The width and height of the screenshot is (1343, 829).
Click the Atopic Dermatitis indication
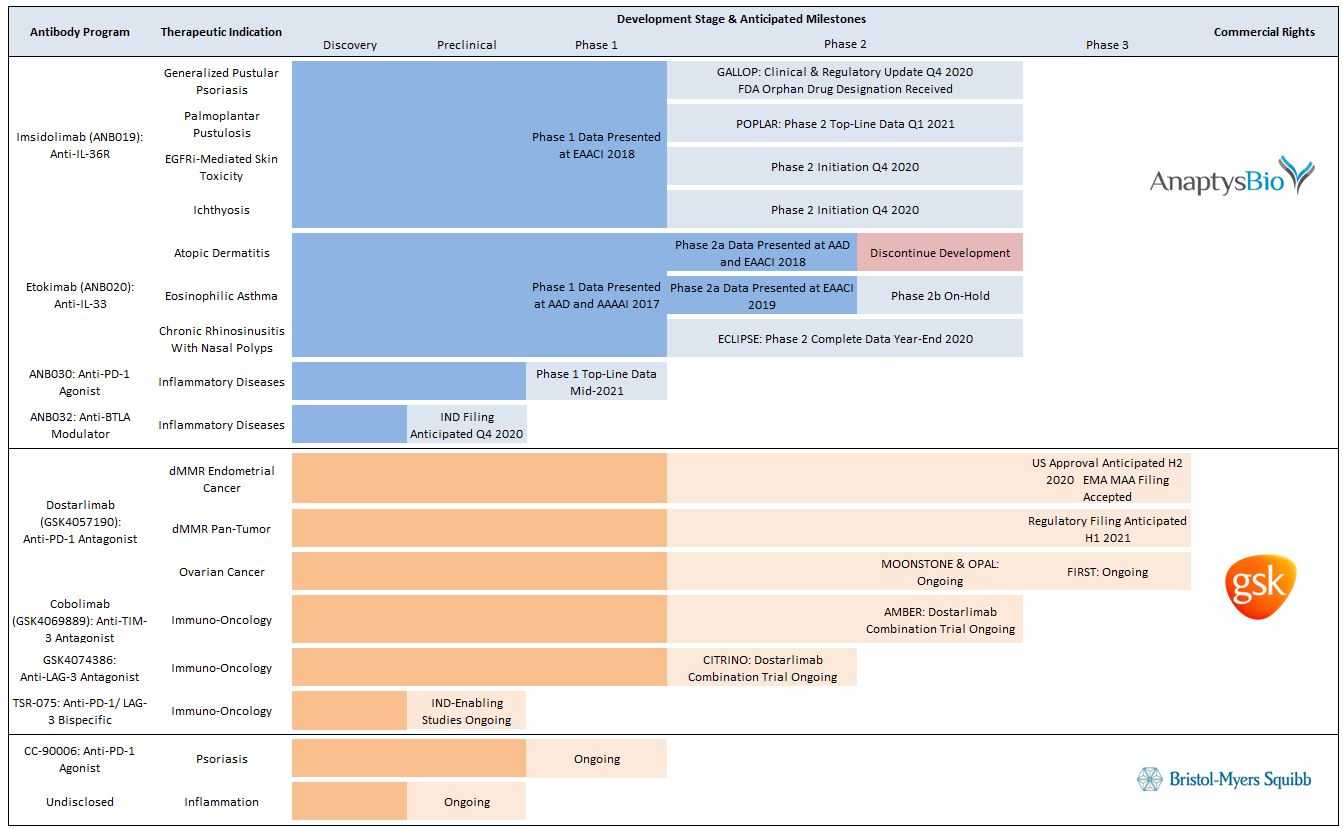pyautogui.click(x=221, y=253)
